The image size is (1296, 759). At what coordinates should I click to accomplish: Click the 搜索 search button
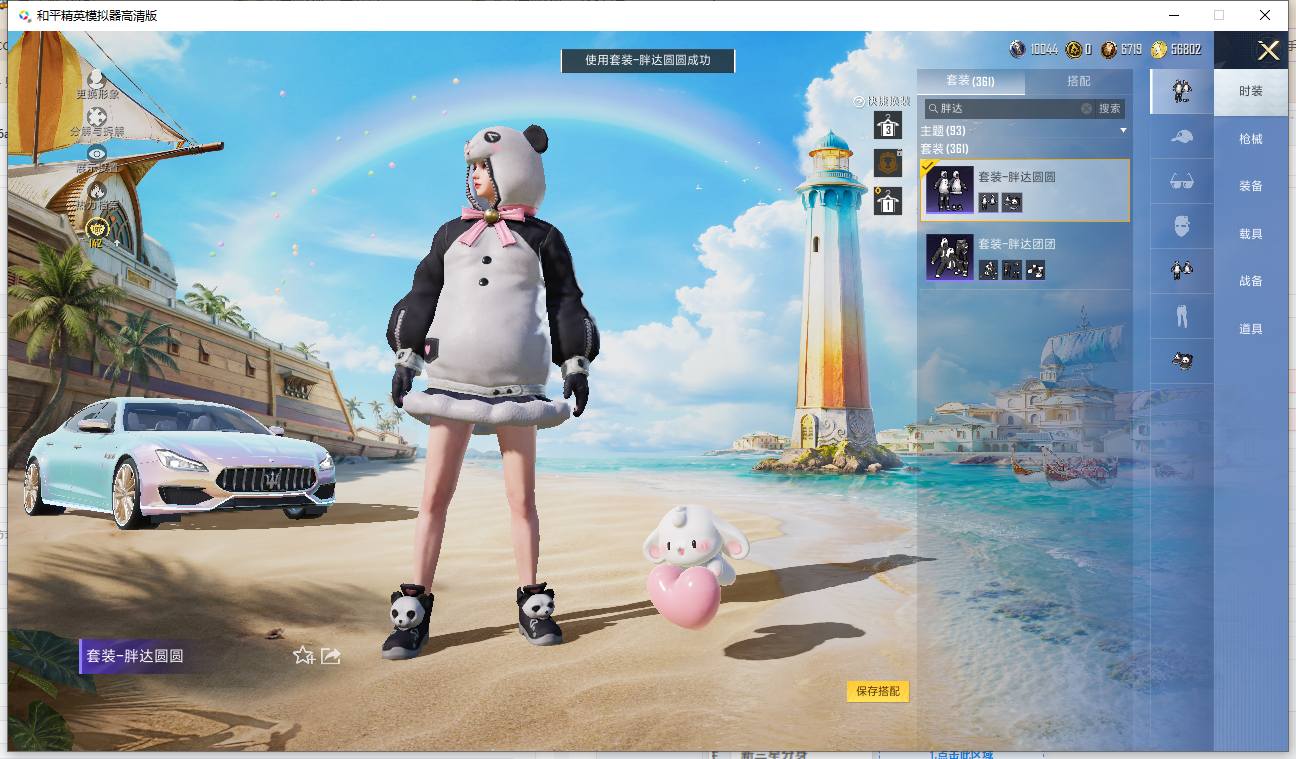1110,108
